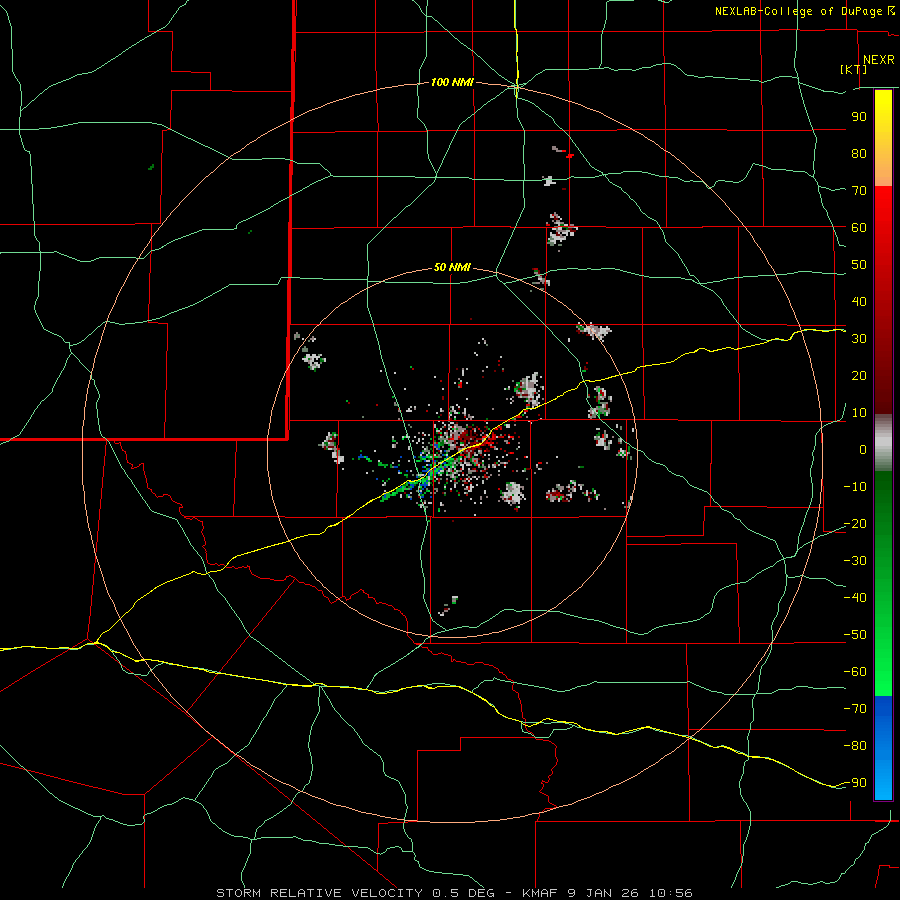
Task: Click the 50 NMI range ring label
Action: [x=452, y=267]
